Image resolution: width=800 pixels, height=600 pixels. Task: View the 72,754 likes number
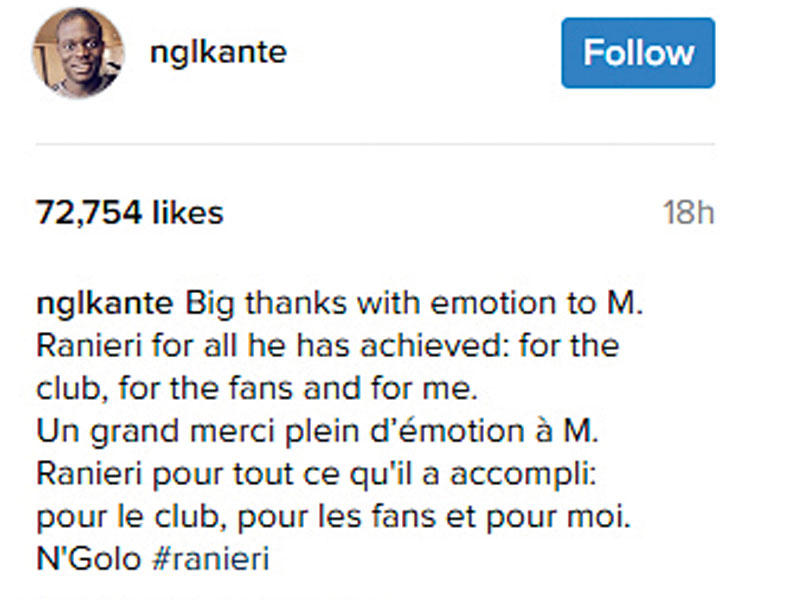click(x=89, y=213)
